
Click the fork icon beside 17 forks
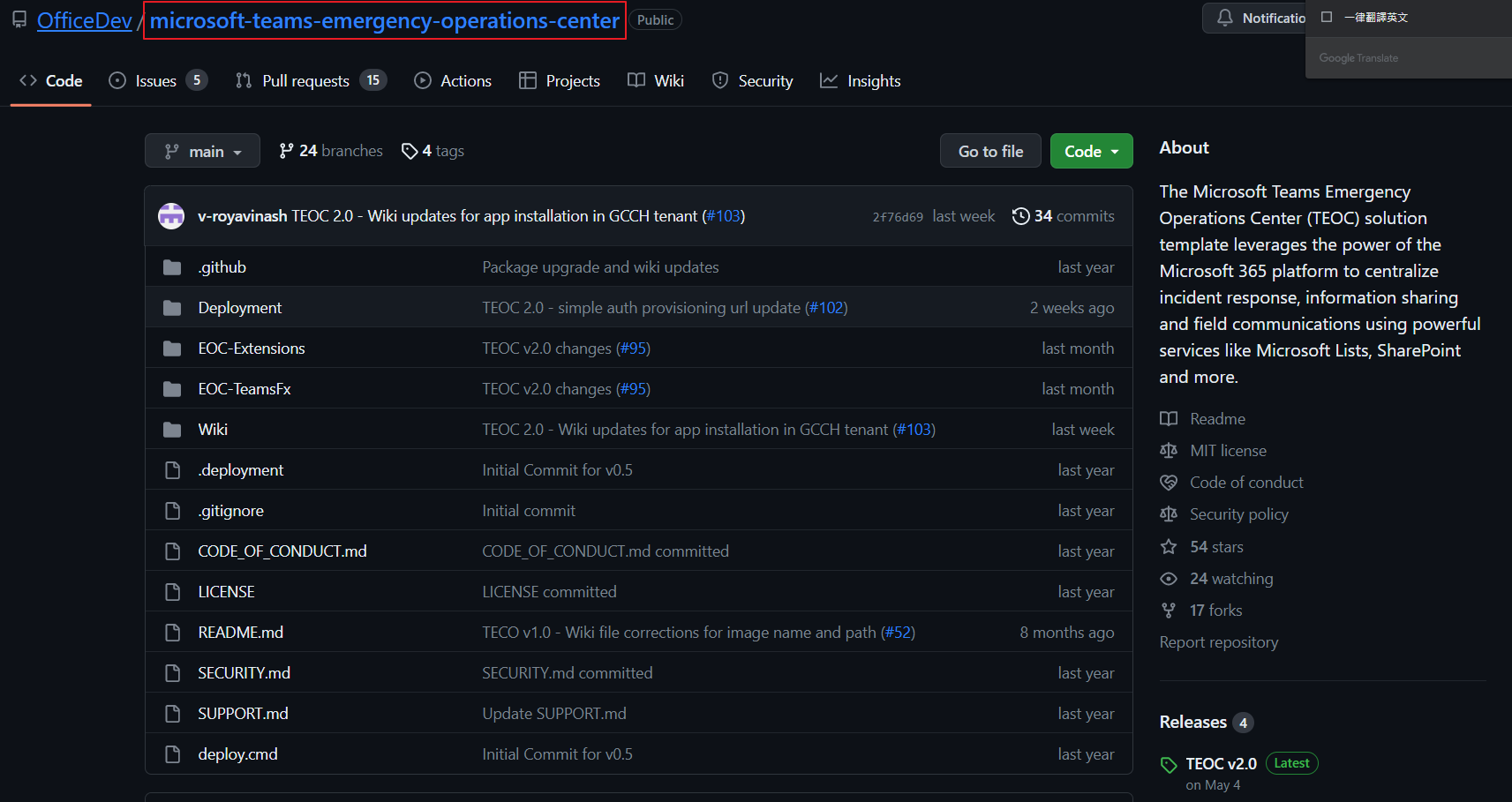click(1169, 611)
